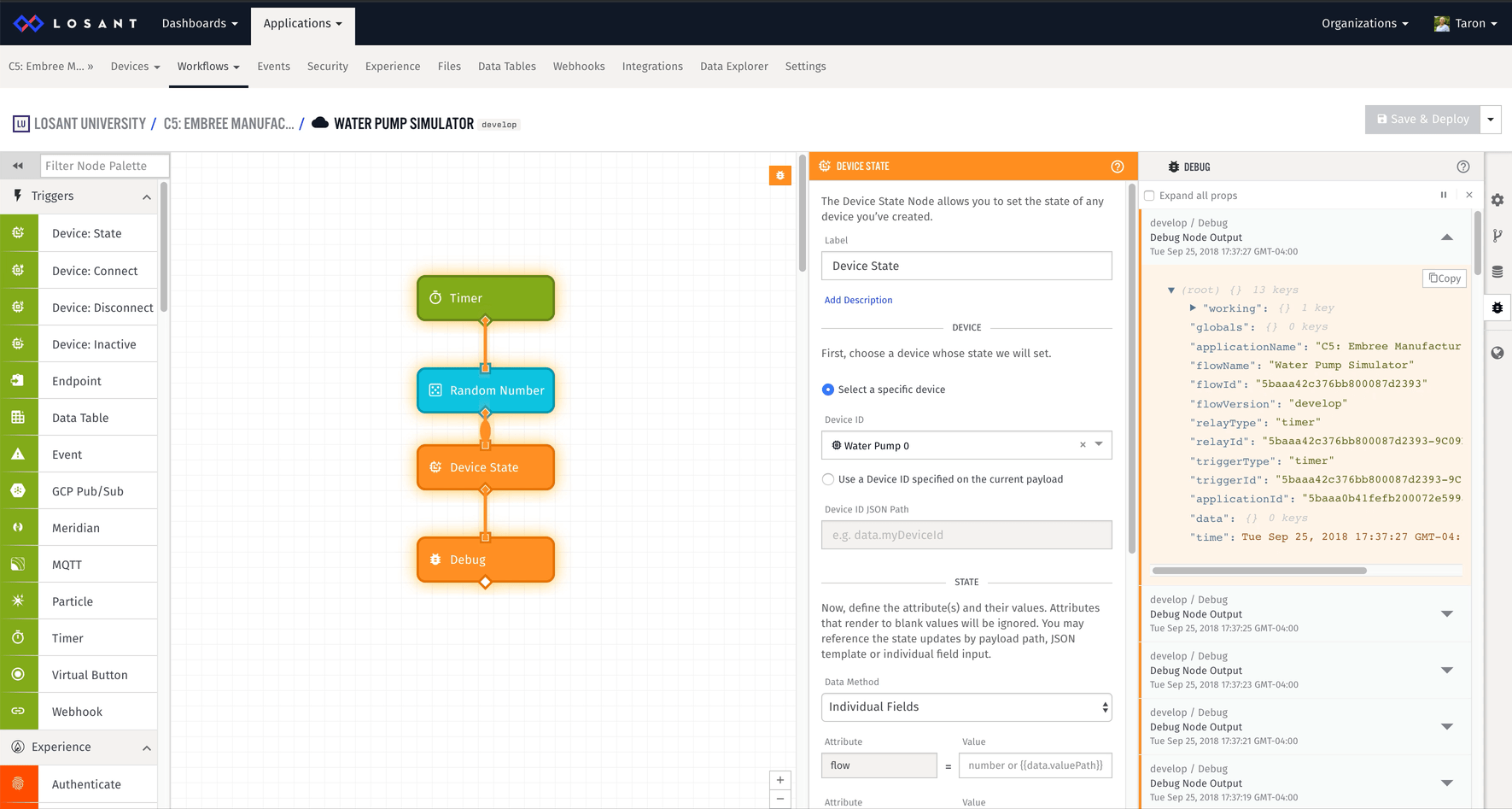The width and height of the screenshot is (1512, 809).
Task: Zoom out the canvas with minus button
Action: click(780, 799)
